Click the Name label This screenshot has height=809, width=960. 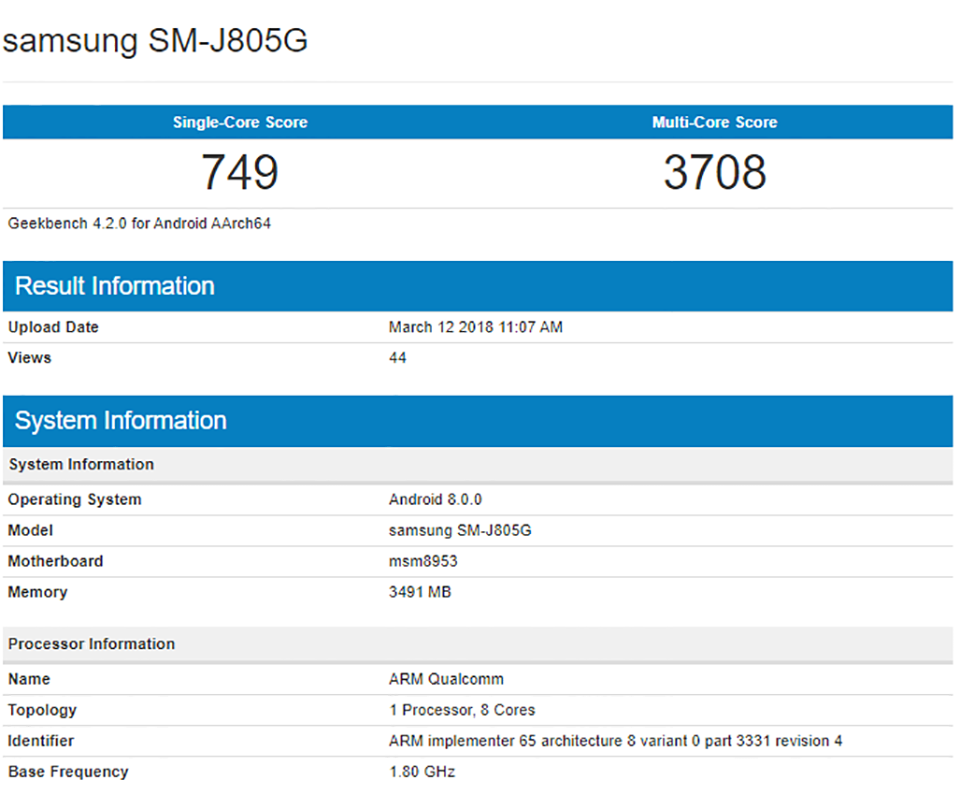point(29,679)
